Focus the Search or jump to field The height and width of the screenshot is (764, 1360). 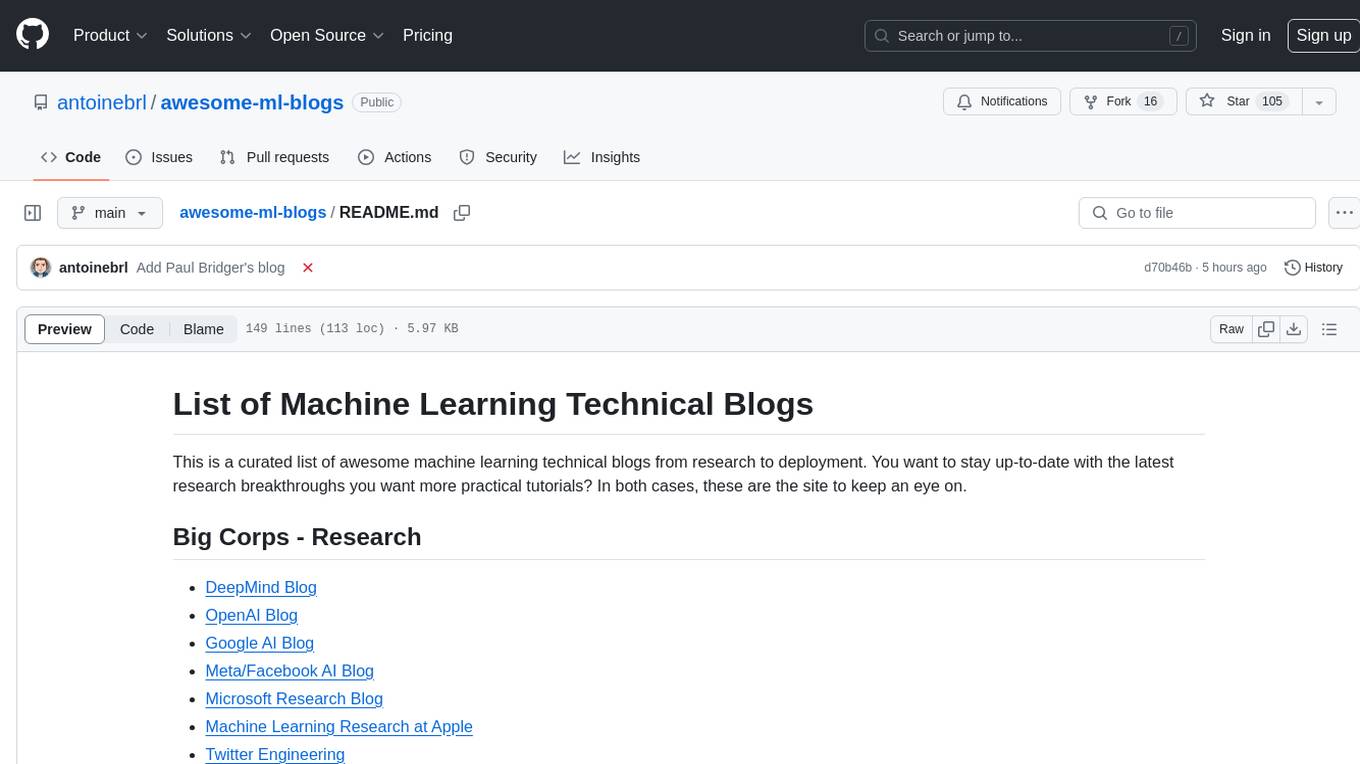coord(1032,36)
